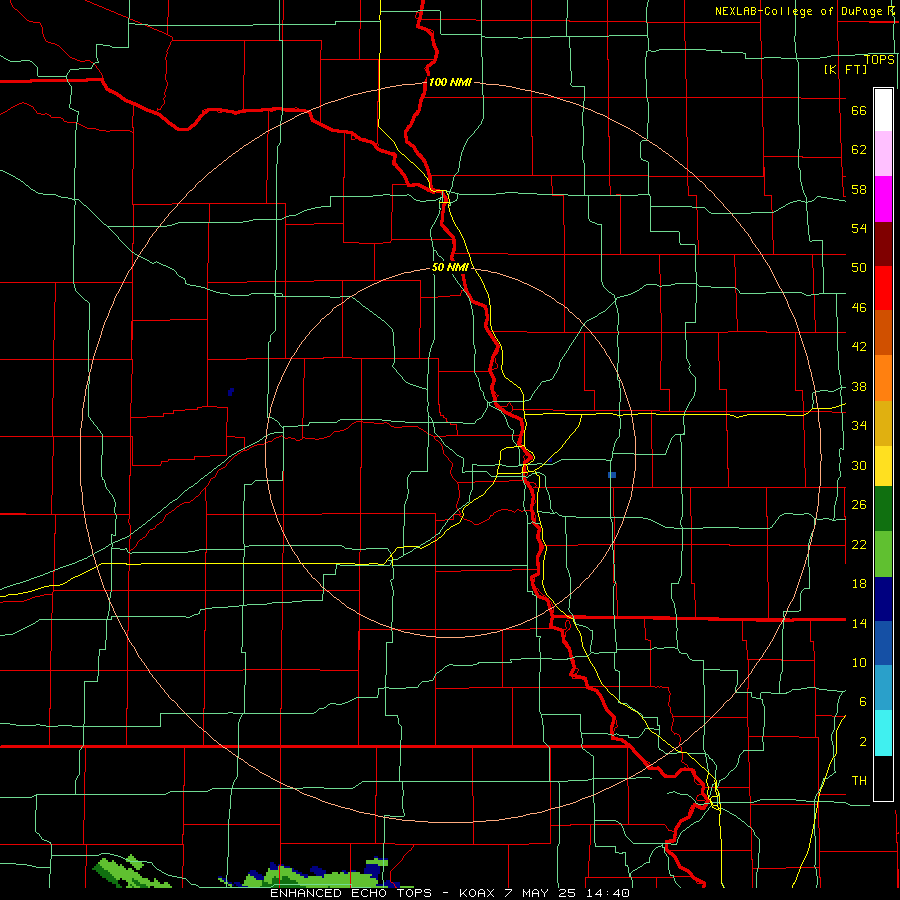
Task: Click the "ENHANCED ECHO TOPS - KOAX" caption
Action: pos(384,893)
